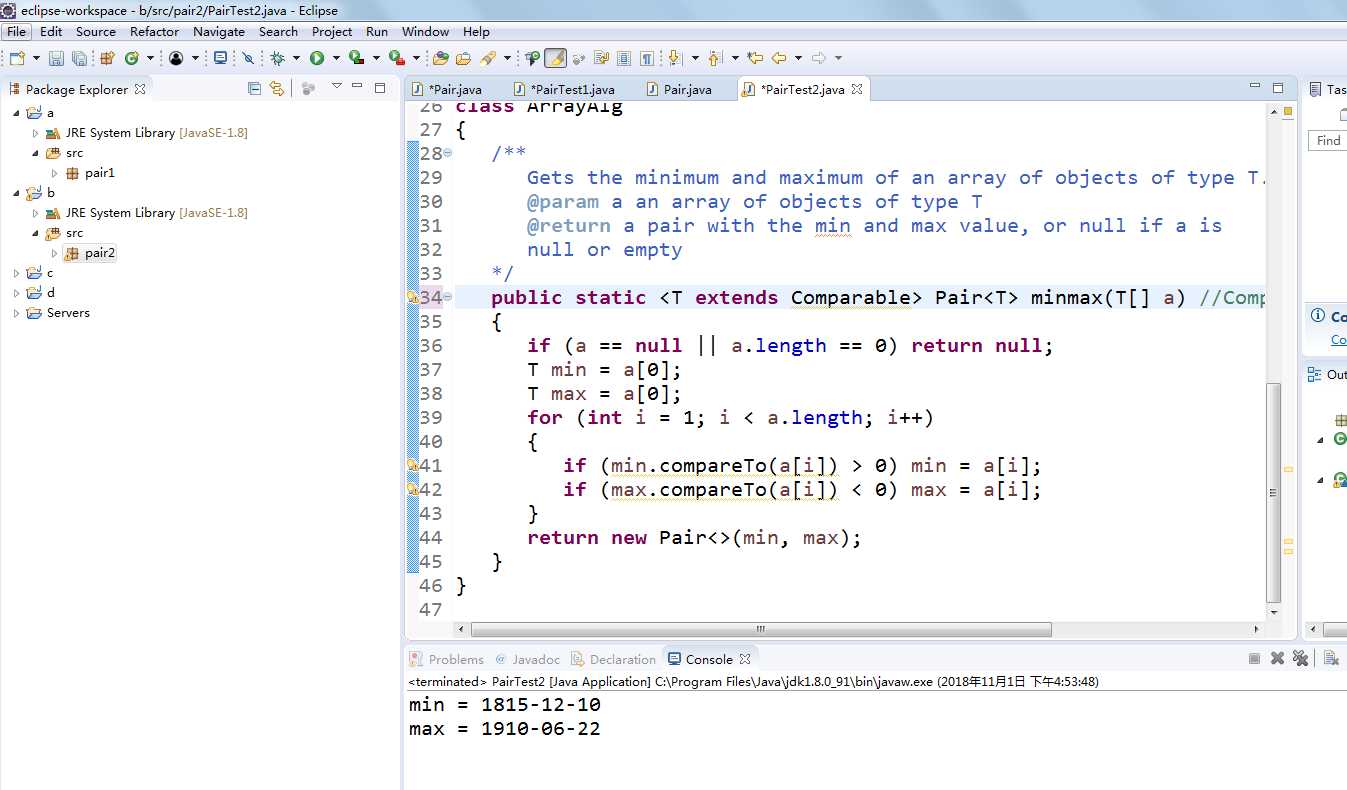
Task: Click Previous Annotation up arrow icon
Action: 714,58
